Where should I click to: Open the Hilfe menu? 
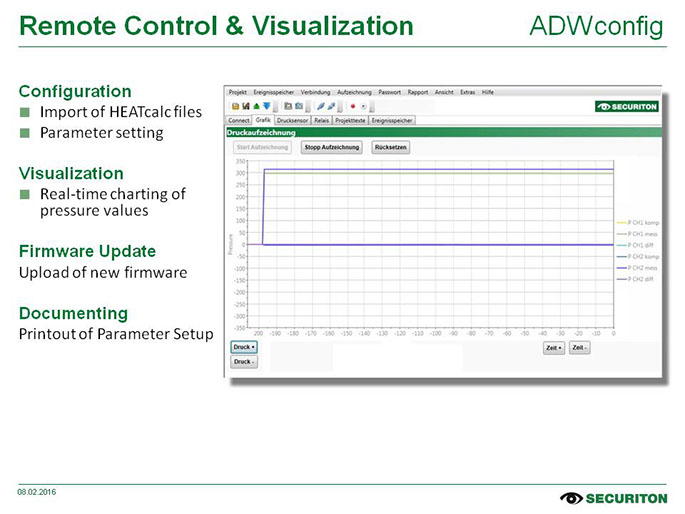point(488,91)
